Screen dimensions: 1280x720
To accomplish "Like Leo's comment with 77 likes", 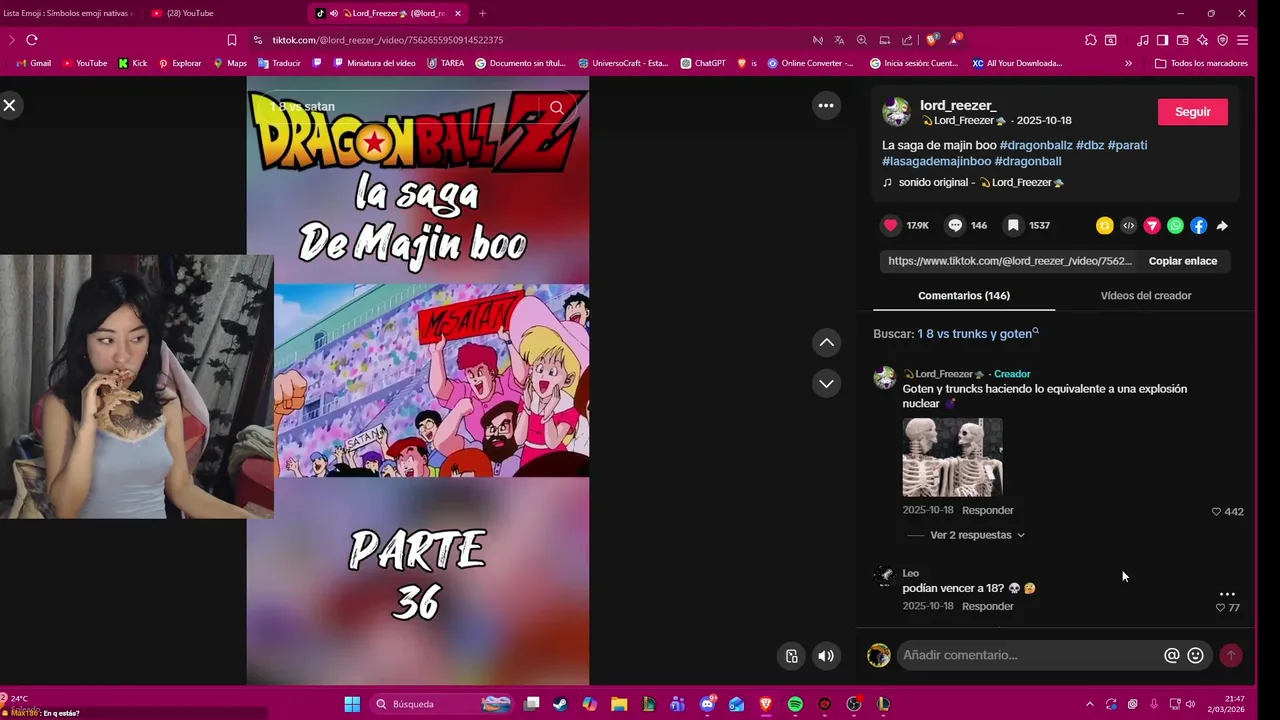I will [1220, 607].
